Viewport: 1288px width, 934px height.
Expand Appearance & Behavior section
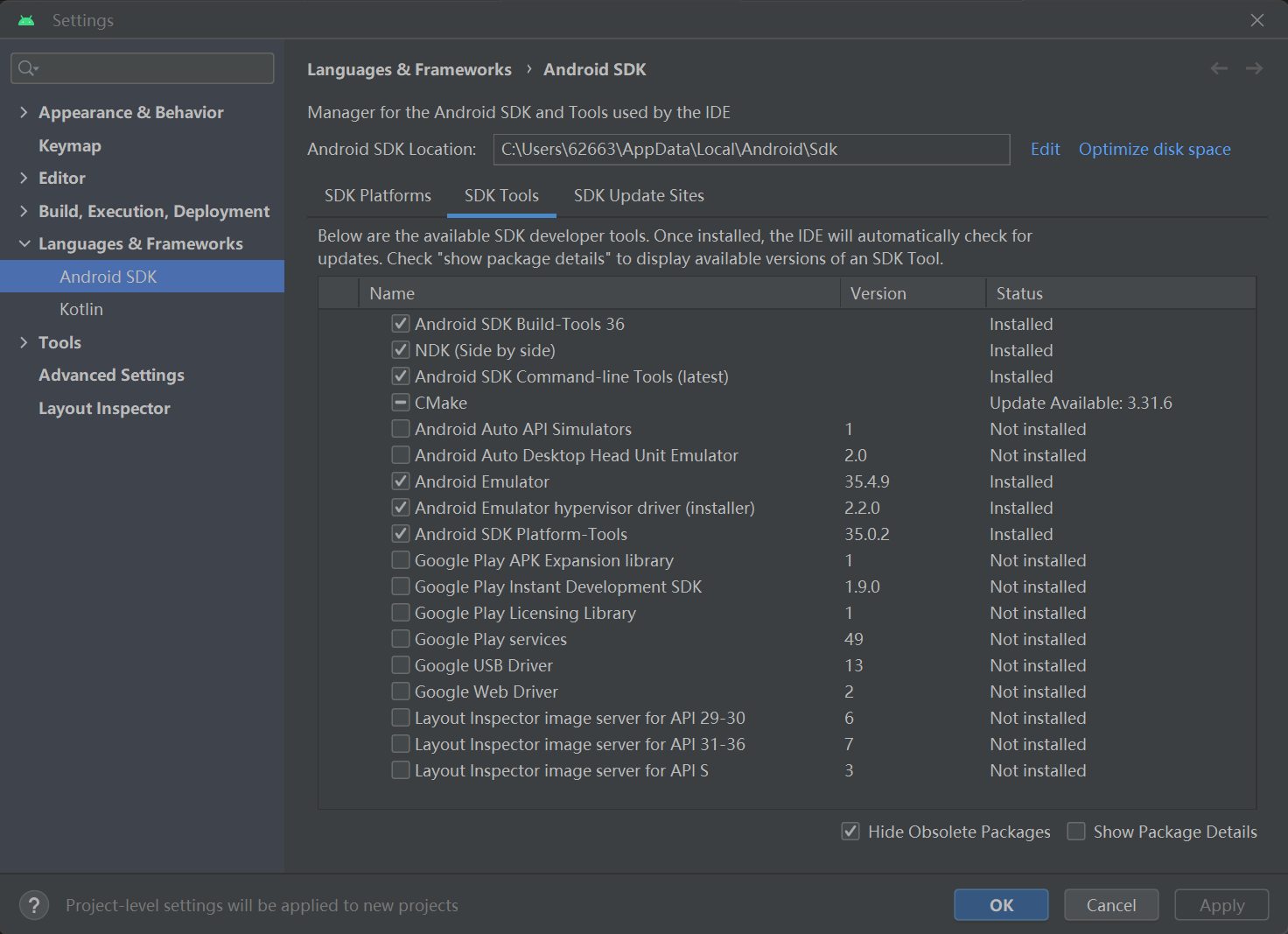24,112
